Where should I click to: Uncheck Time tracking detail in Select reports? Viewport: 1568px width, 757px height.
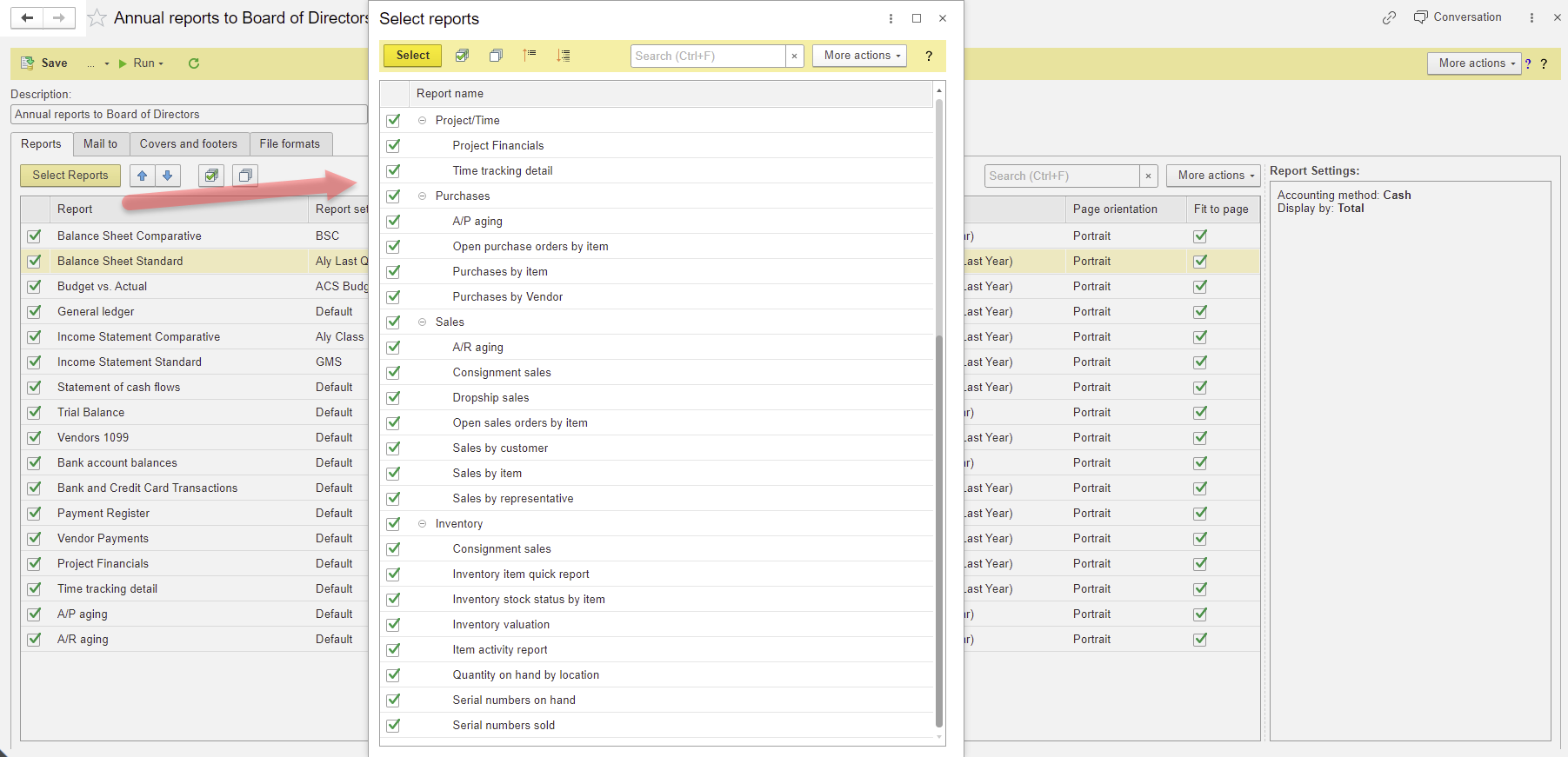pyautogui.click(x=393, y=170)
